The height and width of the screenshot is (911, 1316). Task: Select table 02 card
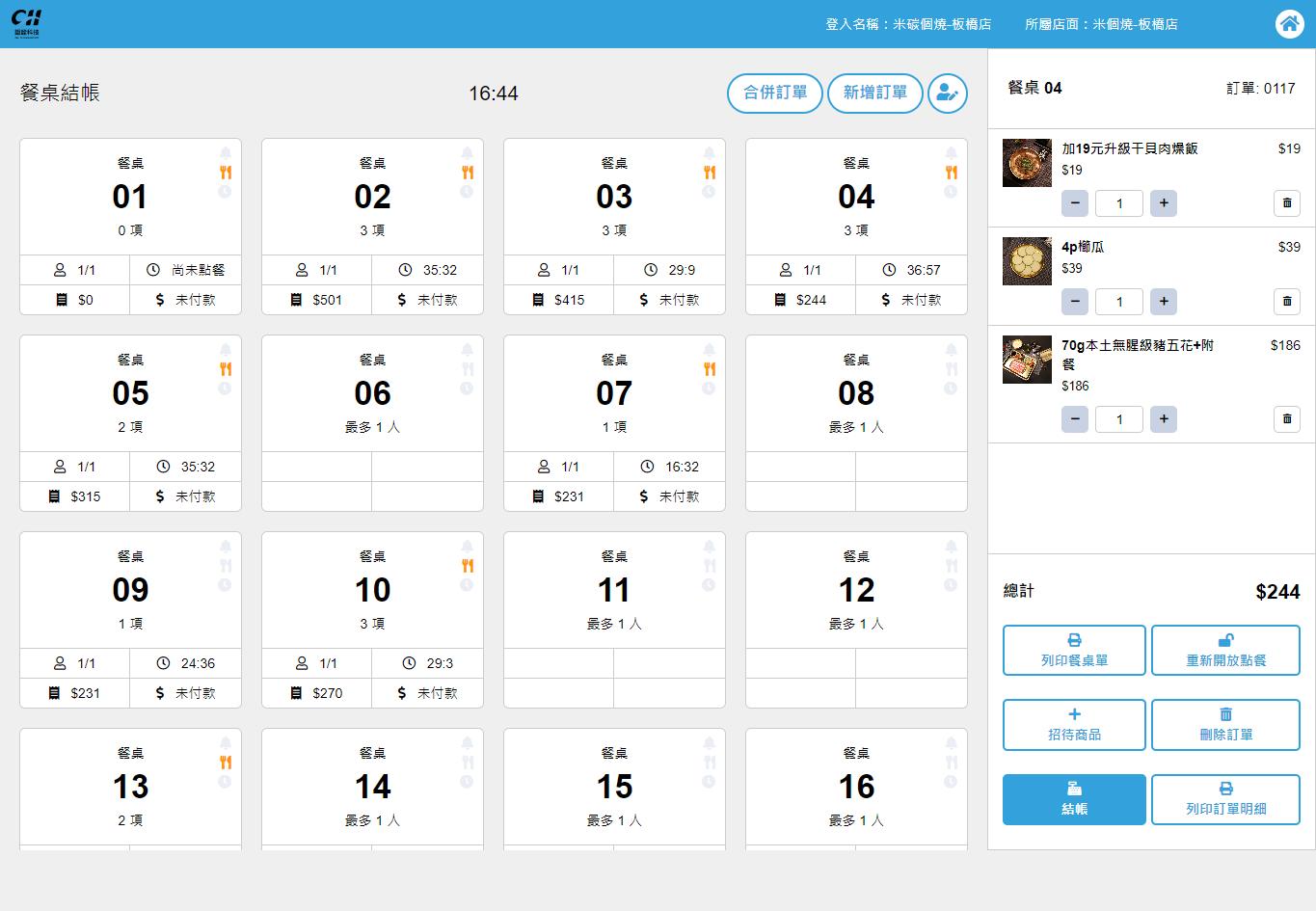(372, 227)
